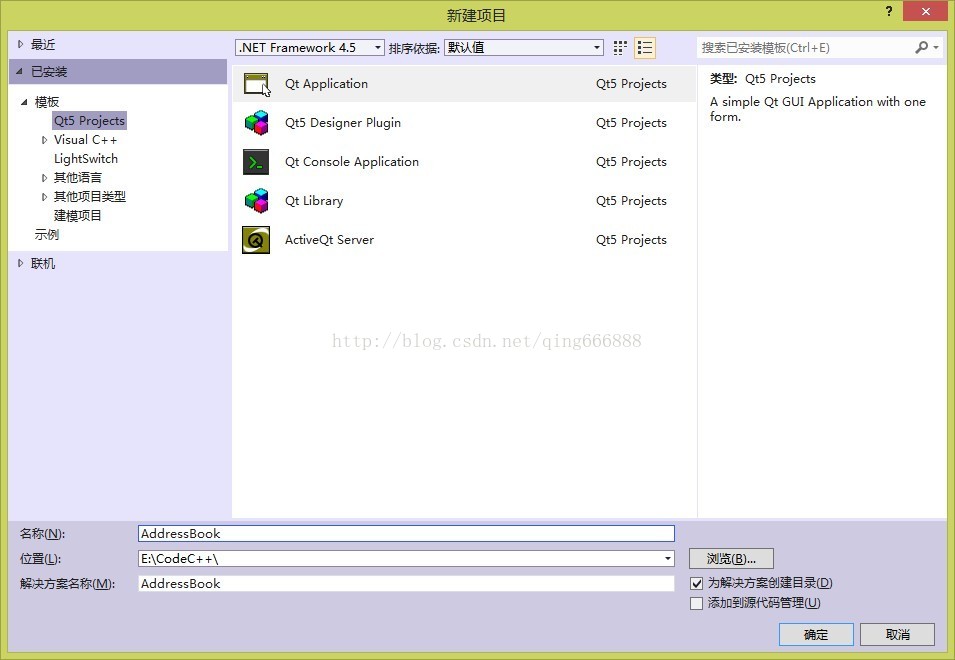Open the location path dropdown arrow
955x660 pixels.
pyautogui.click(x=668, y=558)
